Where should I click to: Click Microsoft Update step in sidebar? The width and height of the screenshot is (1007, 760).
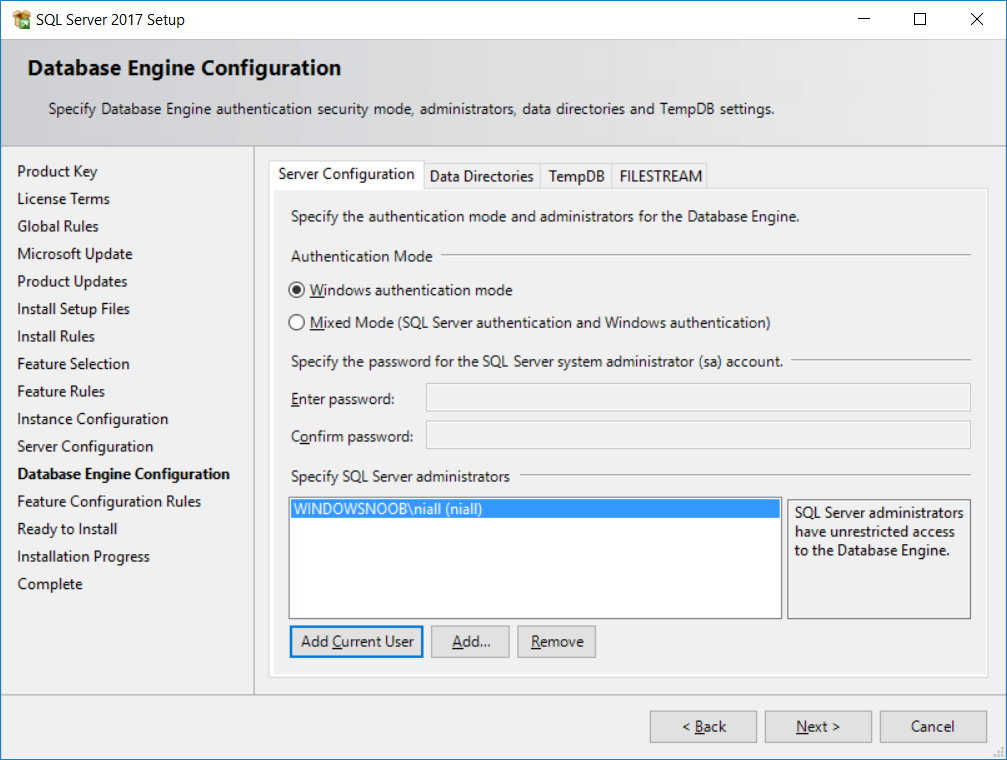pos(75,254)
